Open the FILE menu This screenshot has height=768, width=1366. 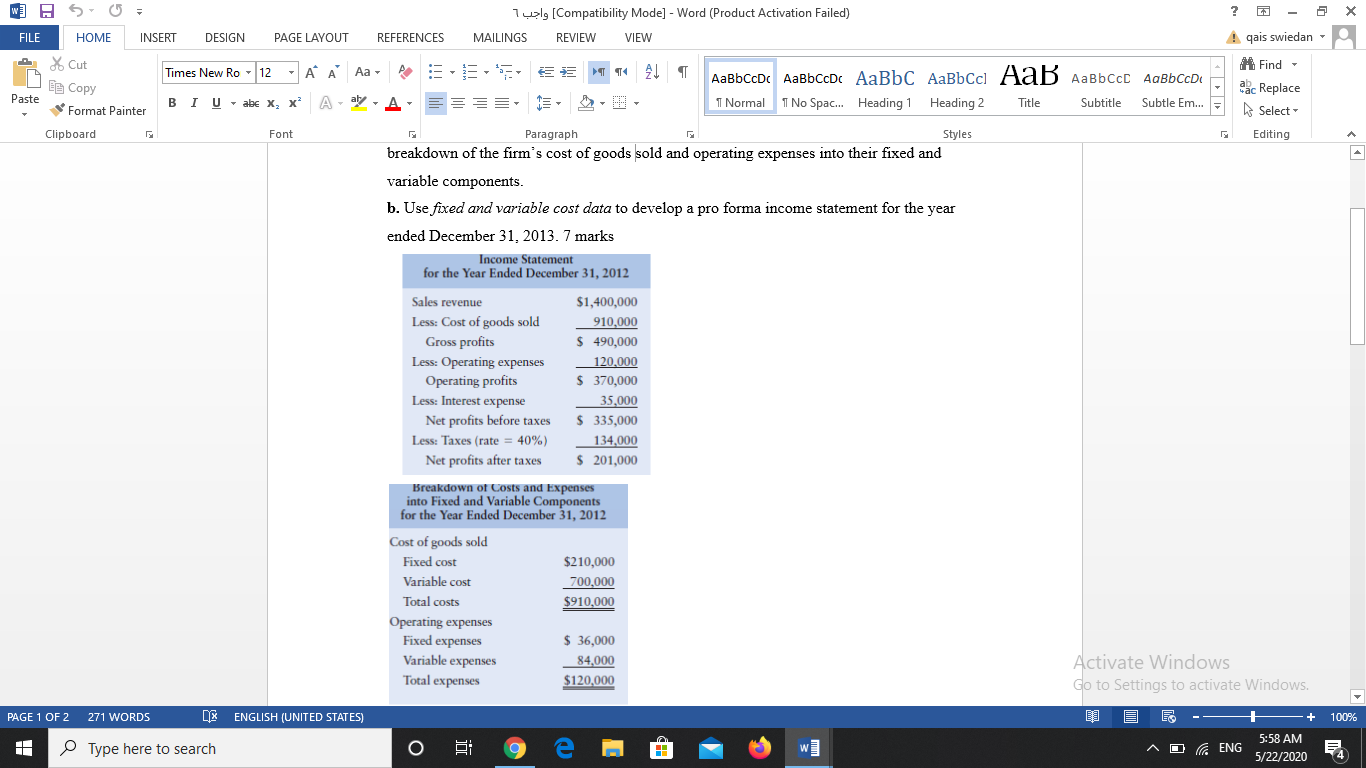[29, 37]
